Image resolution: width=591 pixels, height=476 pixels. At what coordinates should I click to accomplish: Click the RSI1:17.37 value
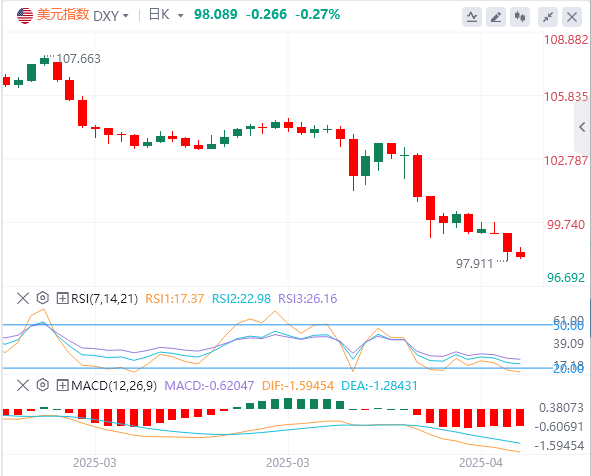point(175,298)
